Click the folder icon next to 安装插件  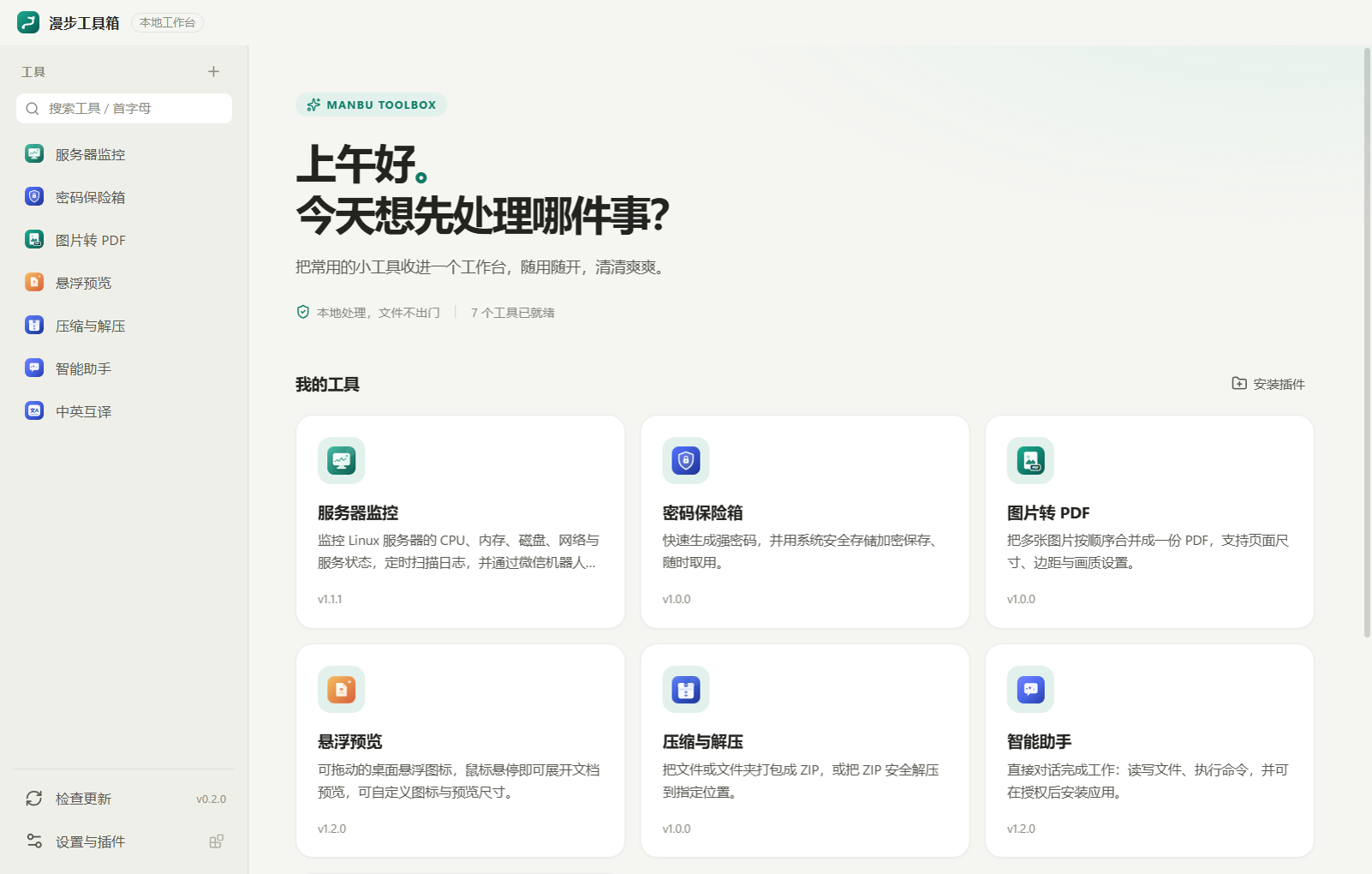click(x=1239, y=383)
